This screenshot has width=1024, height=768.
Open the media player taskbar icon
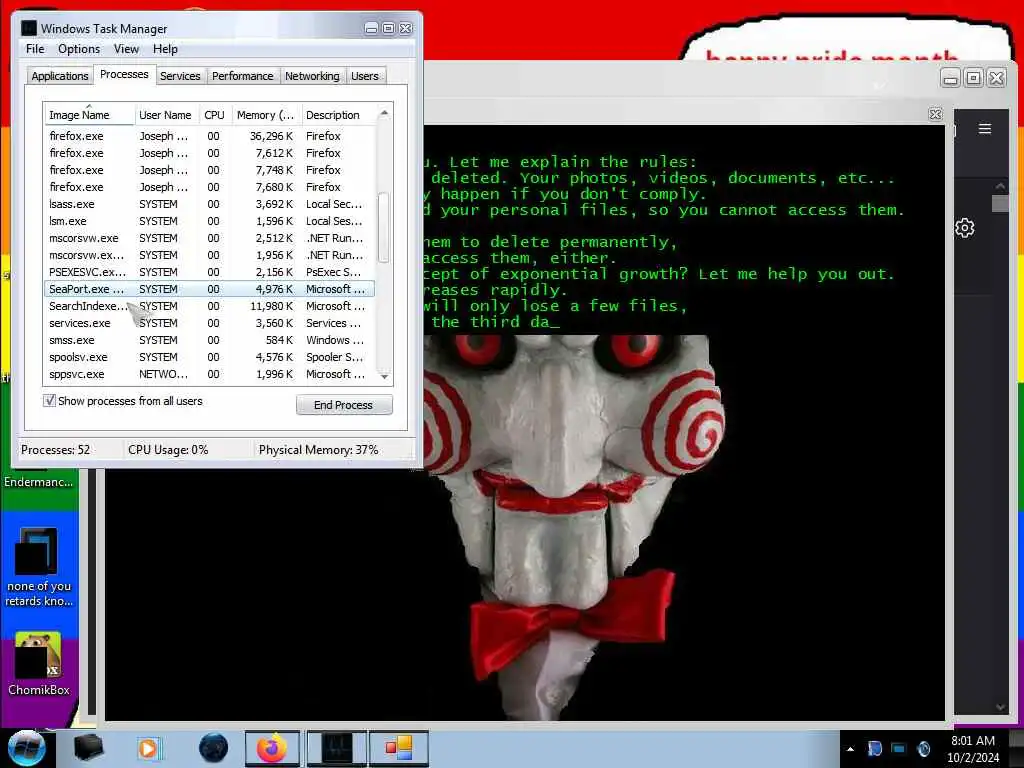point(149,748)
